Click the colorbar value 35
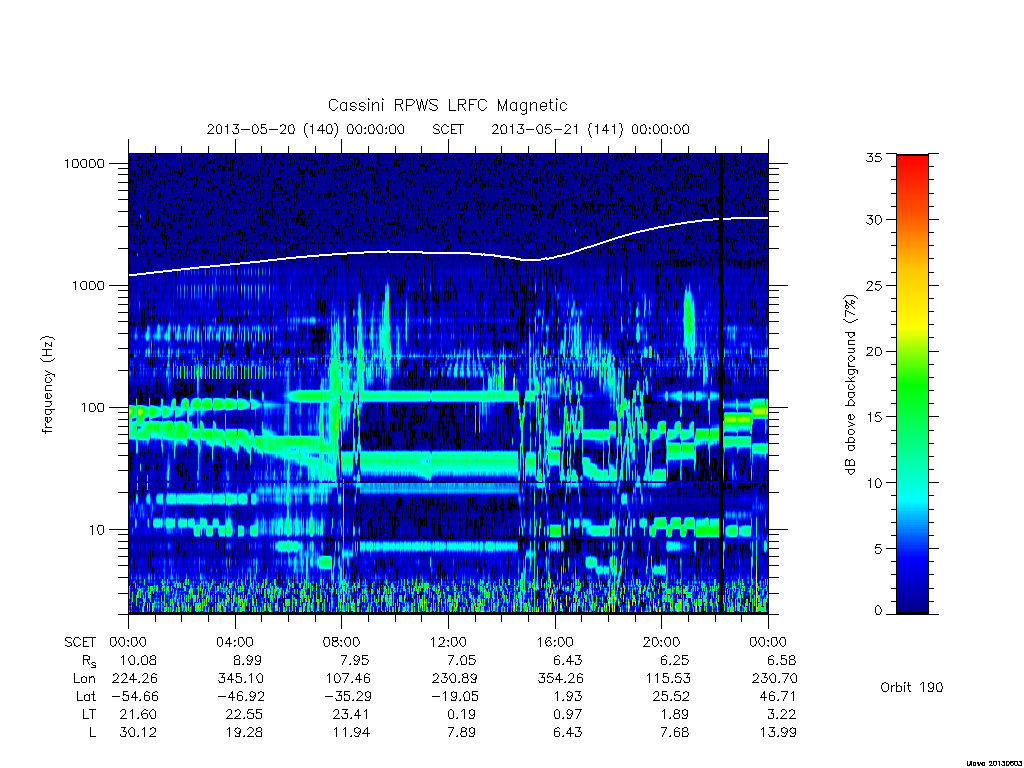 pyautogui.click(x=873, y=157)
